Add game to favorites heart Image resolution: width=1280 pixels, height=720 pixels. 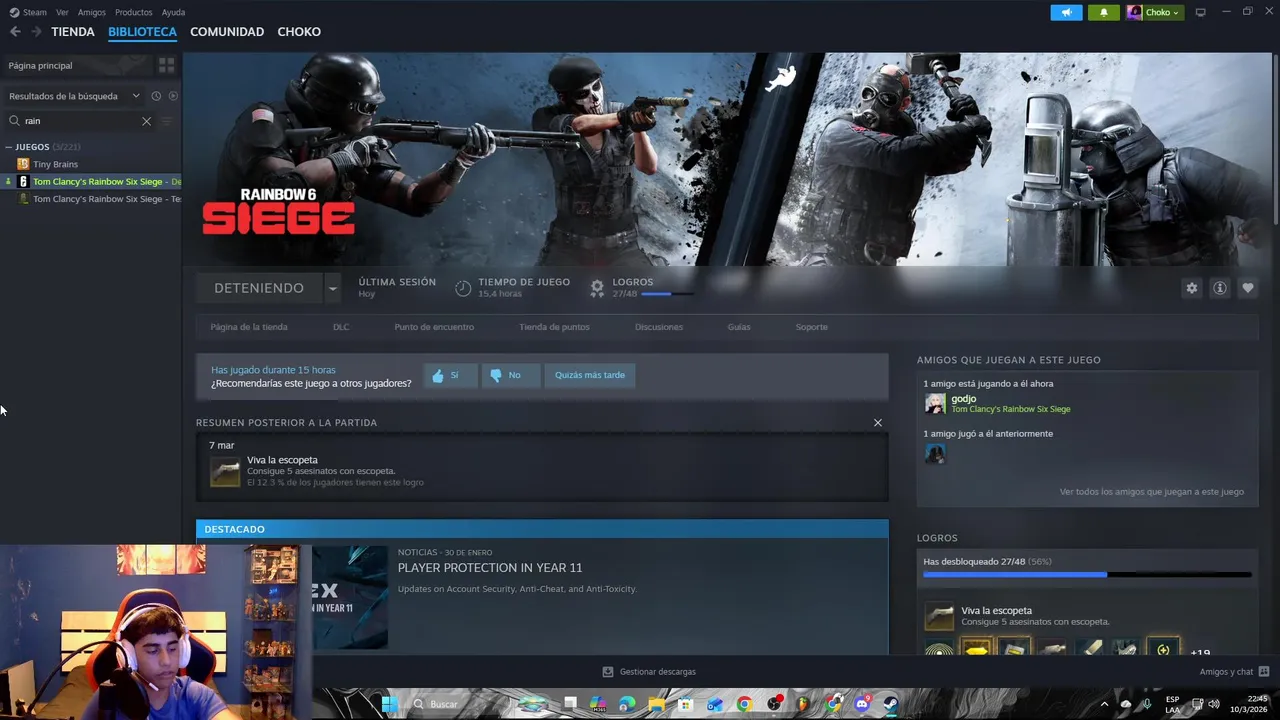point(1247,288)
